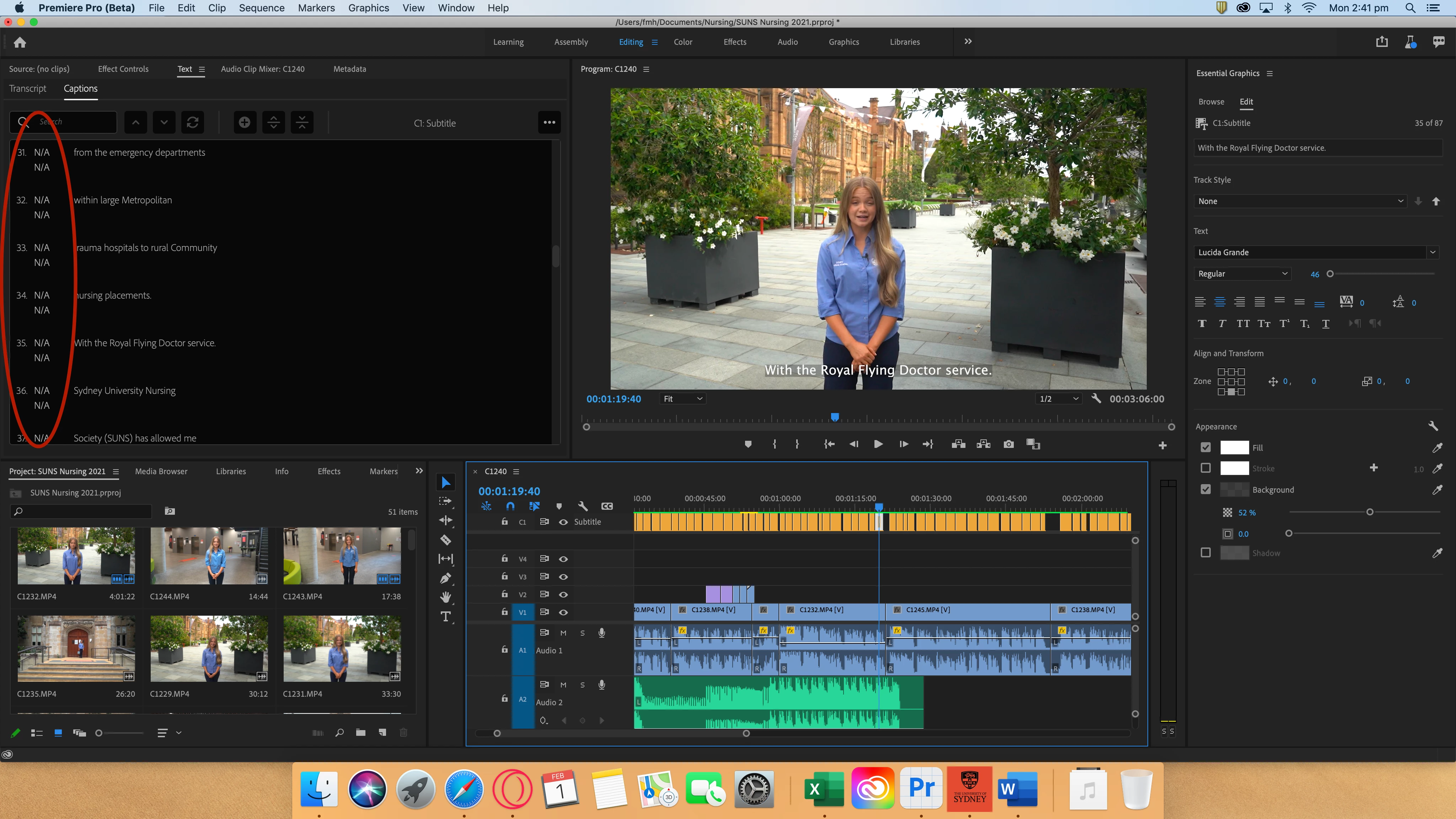Image resolution: width=1456 pixels, height=819 pixels.
Task: Add new caption segment button
Action: click(245, 123)
